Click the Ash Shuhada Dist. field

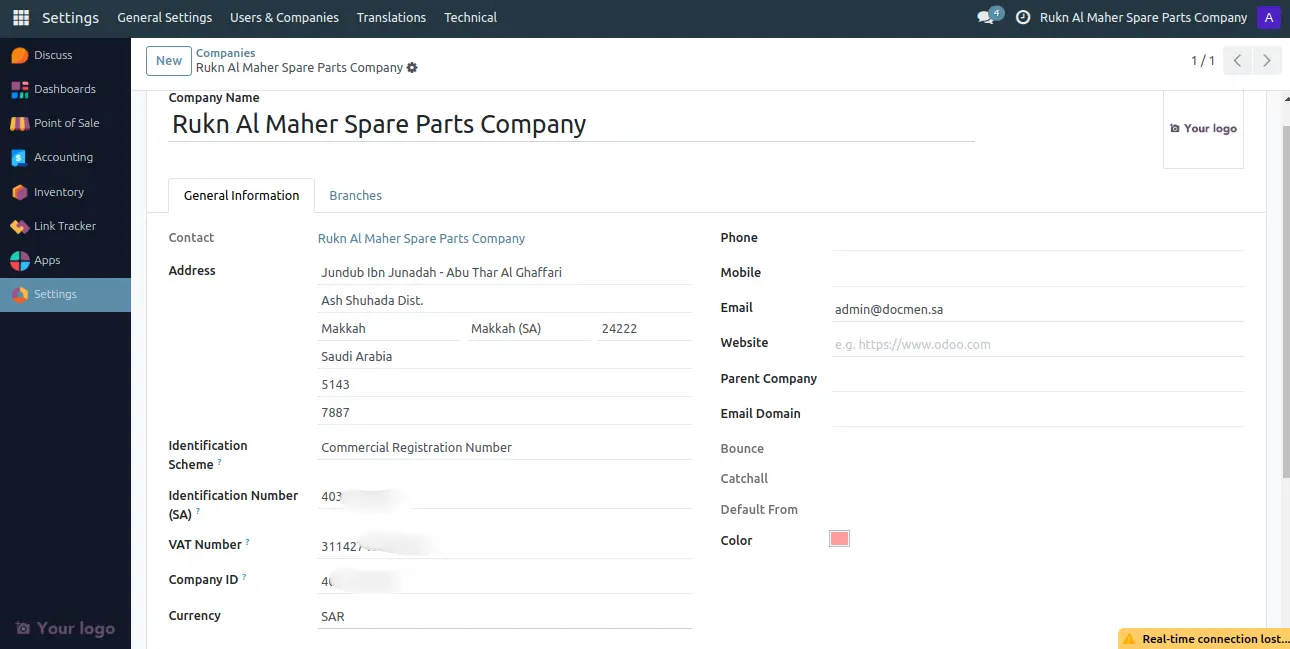(x=504, y=300)
